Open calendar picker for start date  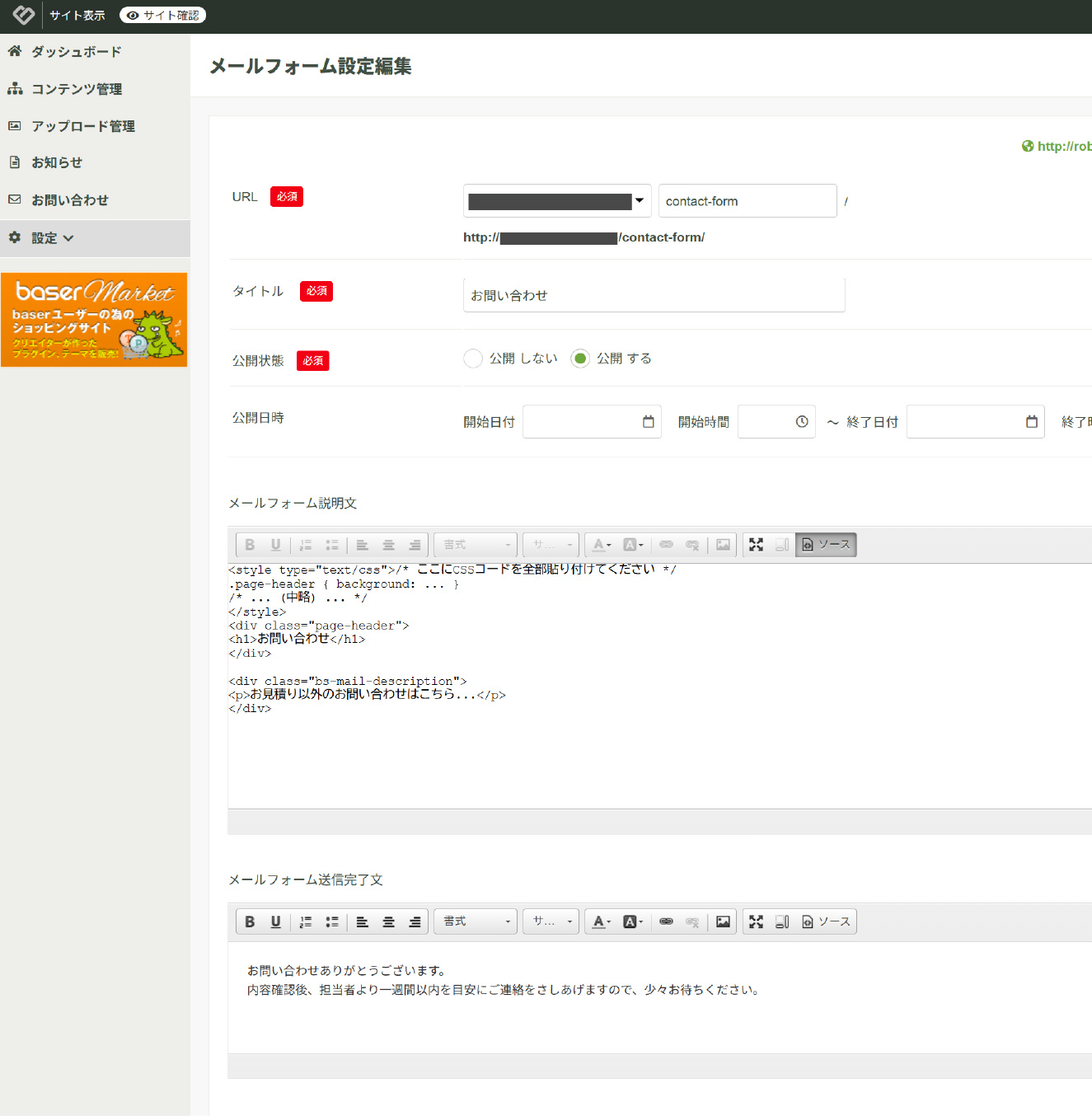click(x=649, y=422)
